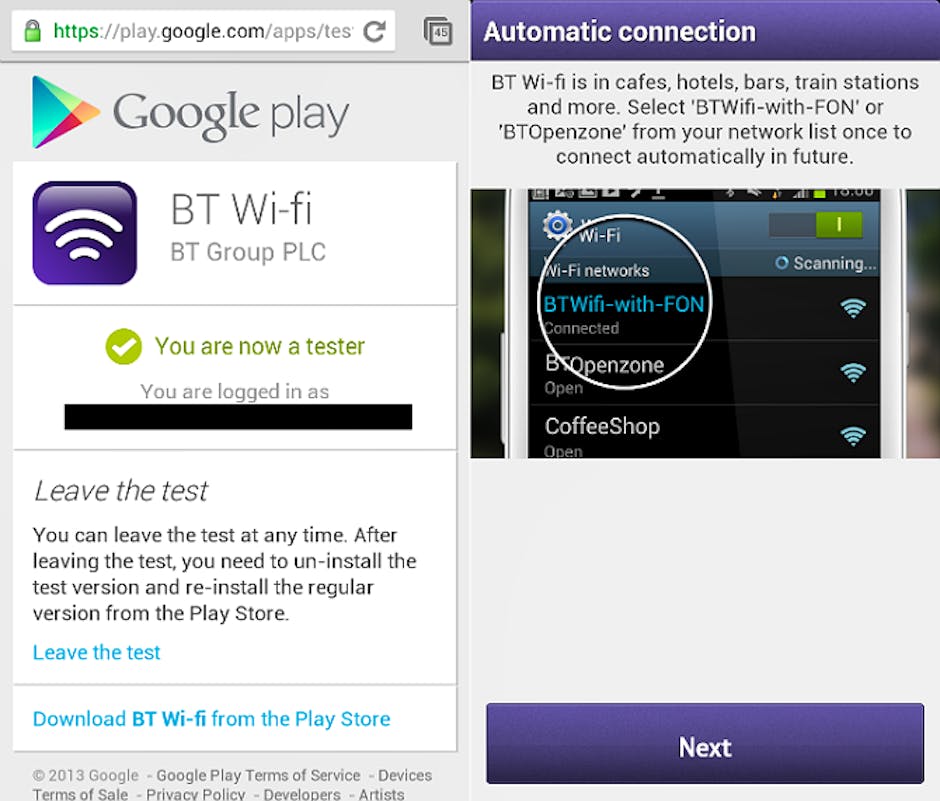940x801 pixels.
Task: Click the Google Play triangle logo
Action: click(65, 112)
